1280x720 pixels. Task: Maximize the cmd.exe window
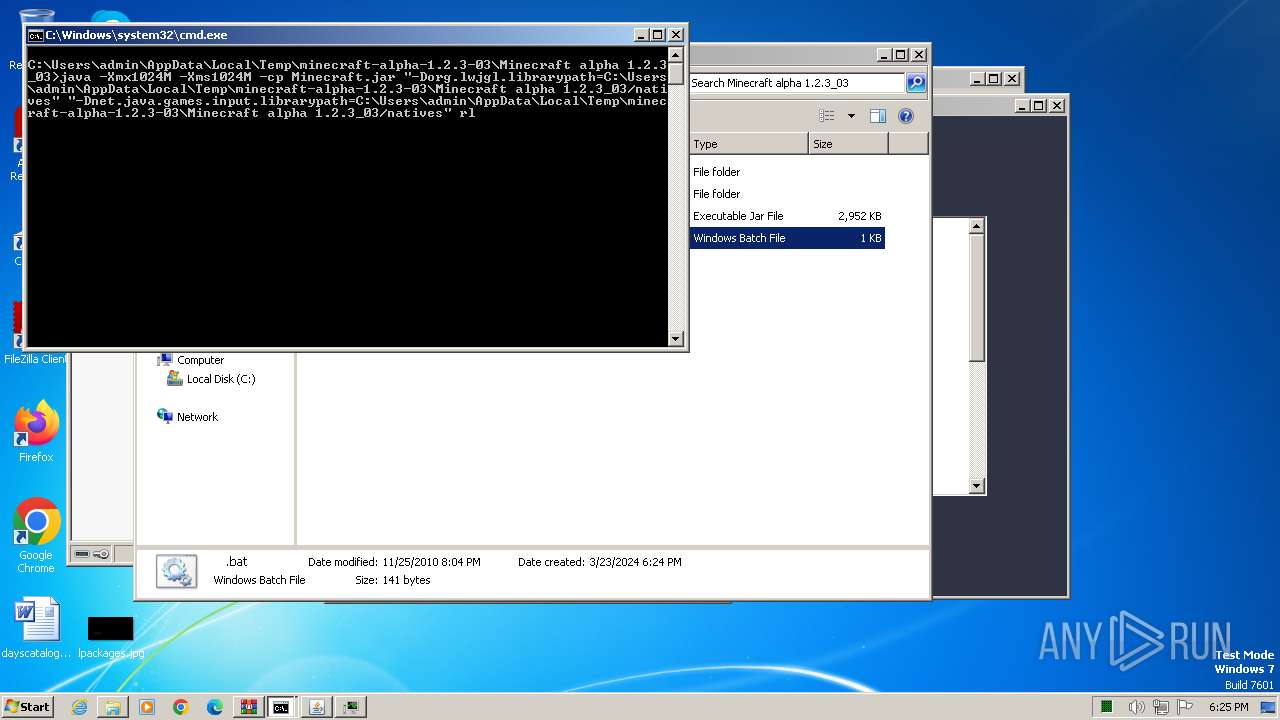pos(658,35)
